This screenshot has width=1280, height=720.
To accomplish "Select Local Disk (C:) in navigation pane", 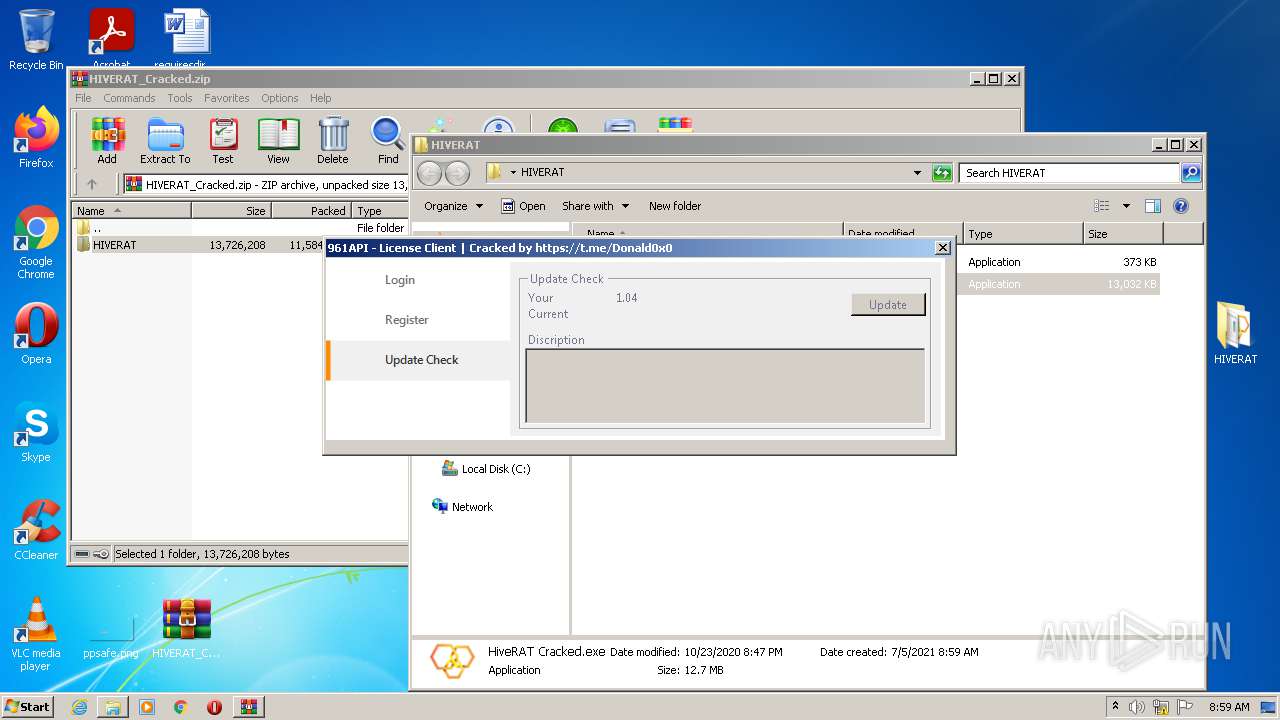I will pyautogui.click(x=485, y=469).
